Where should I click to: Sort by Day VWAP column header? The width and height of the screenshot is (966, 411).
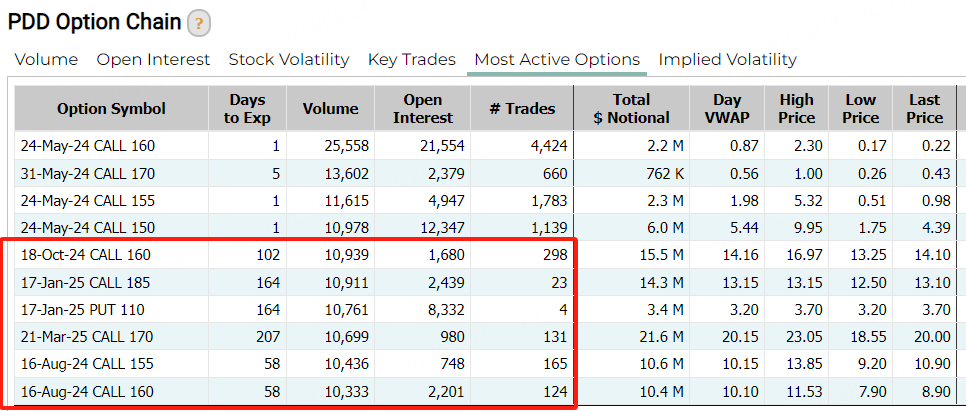pos(727,109)
